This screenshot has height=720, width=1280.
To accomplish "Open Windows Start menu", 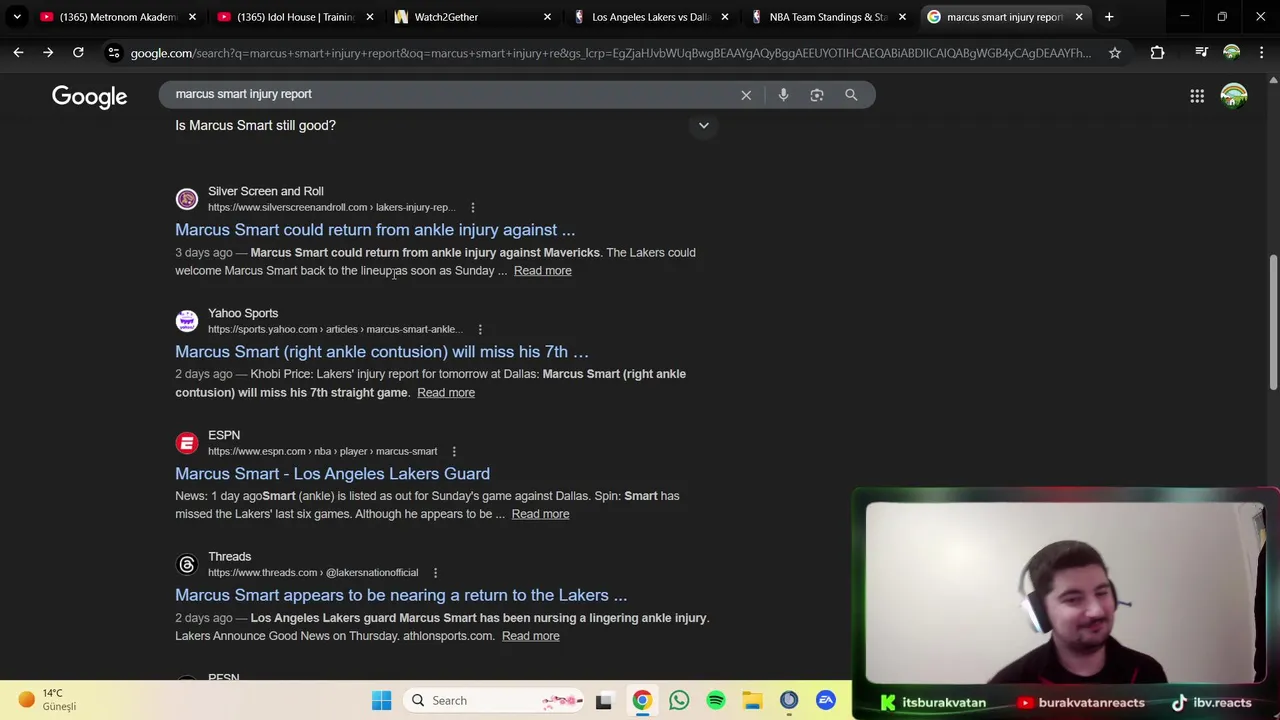I will (381, 701).
